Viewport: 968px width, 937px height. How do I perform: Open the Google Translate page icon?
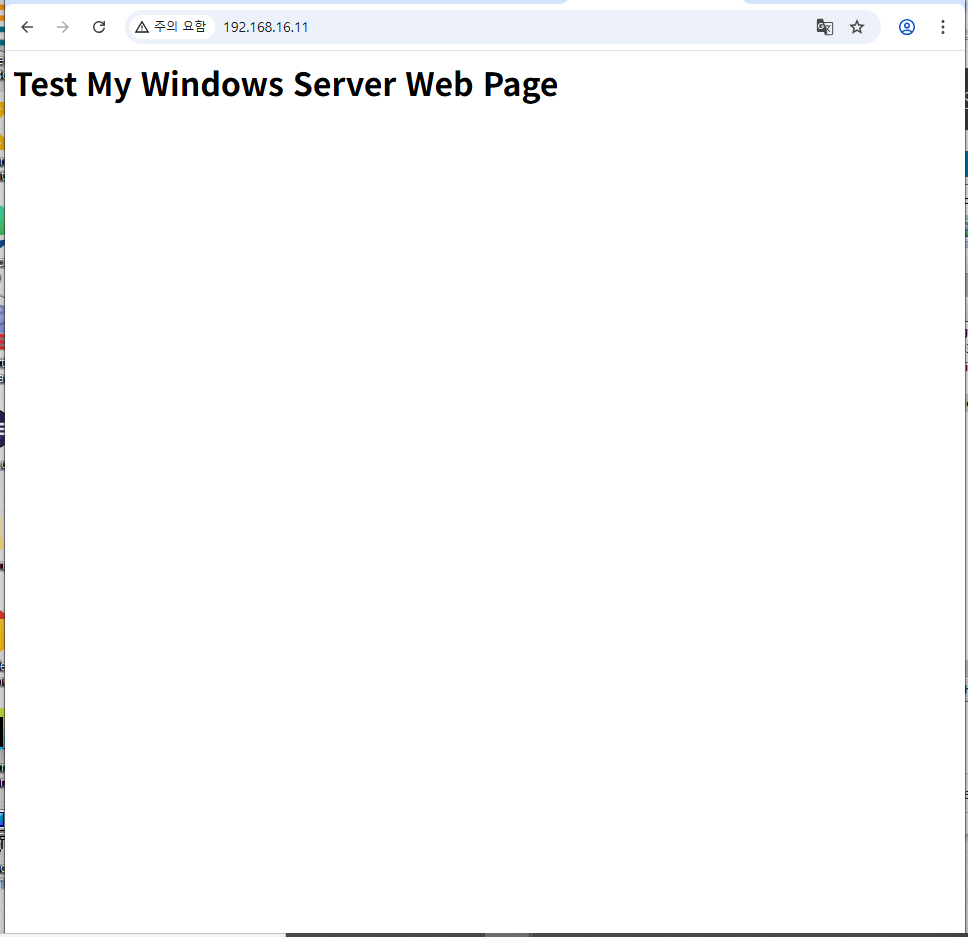pyautogui.click(x=825, y=27)
